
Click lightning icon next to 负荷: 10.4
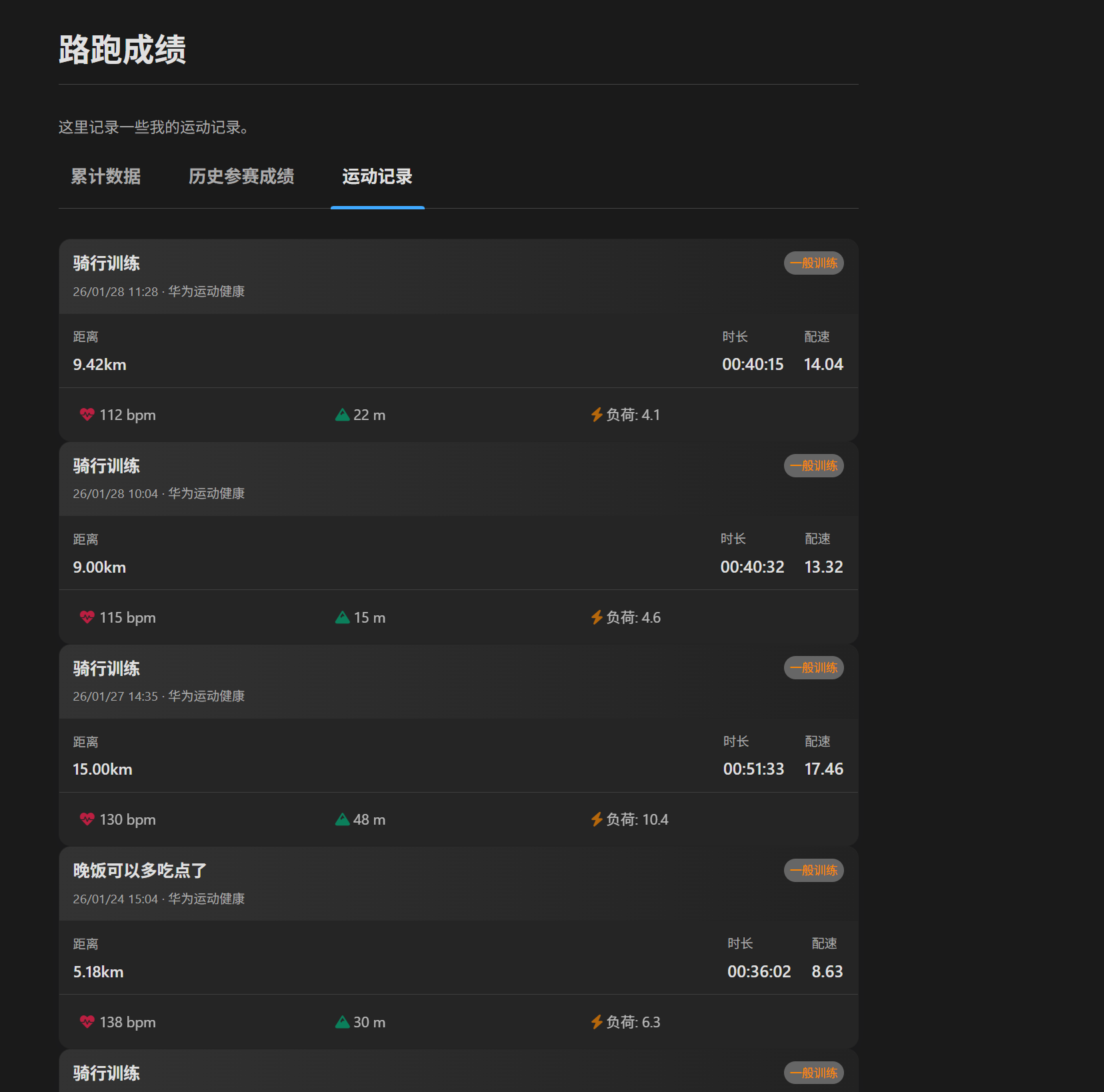[597, 819]
